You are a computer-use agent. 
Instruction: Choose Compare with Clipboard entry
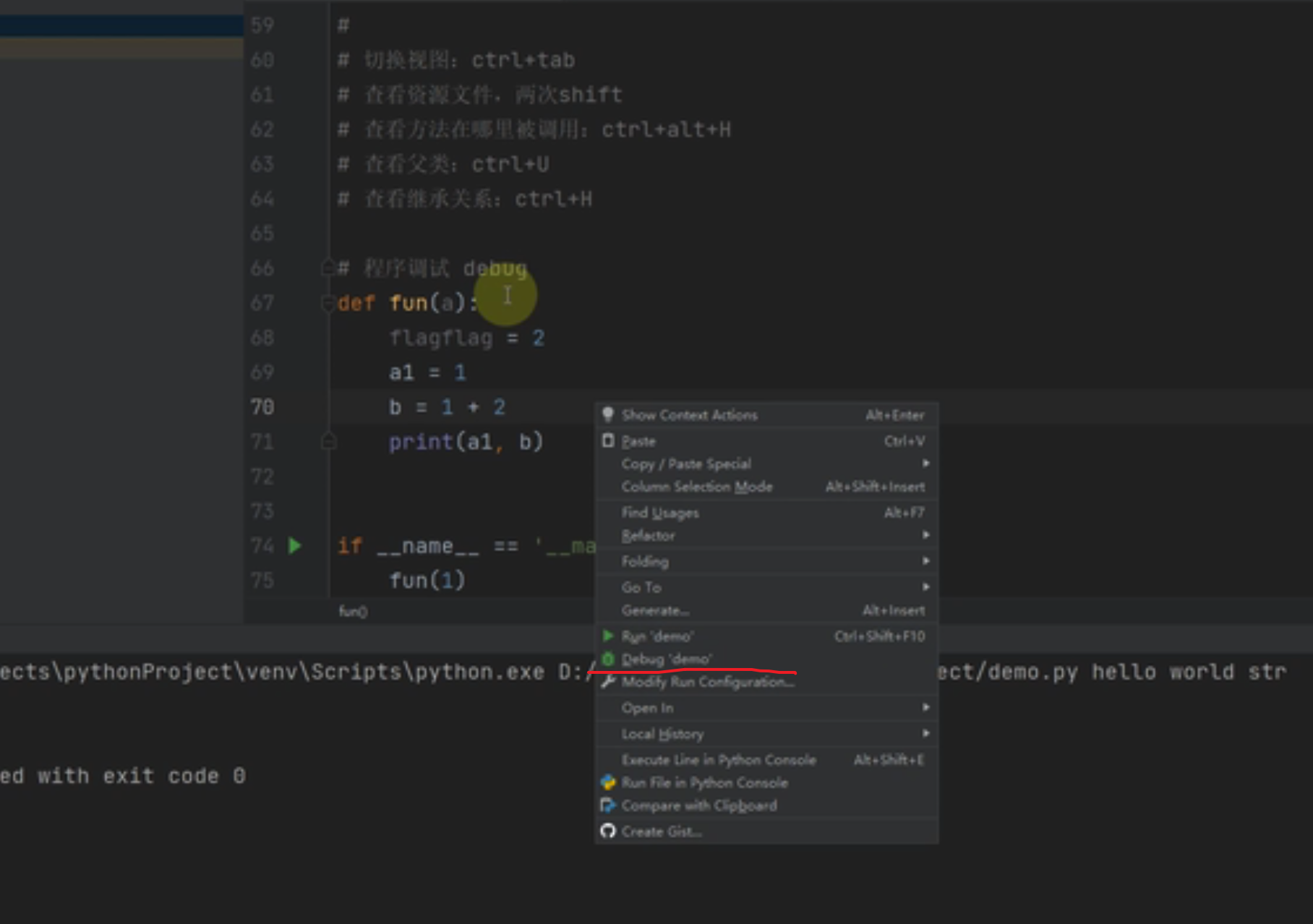[x=766, y=805]
